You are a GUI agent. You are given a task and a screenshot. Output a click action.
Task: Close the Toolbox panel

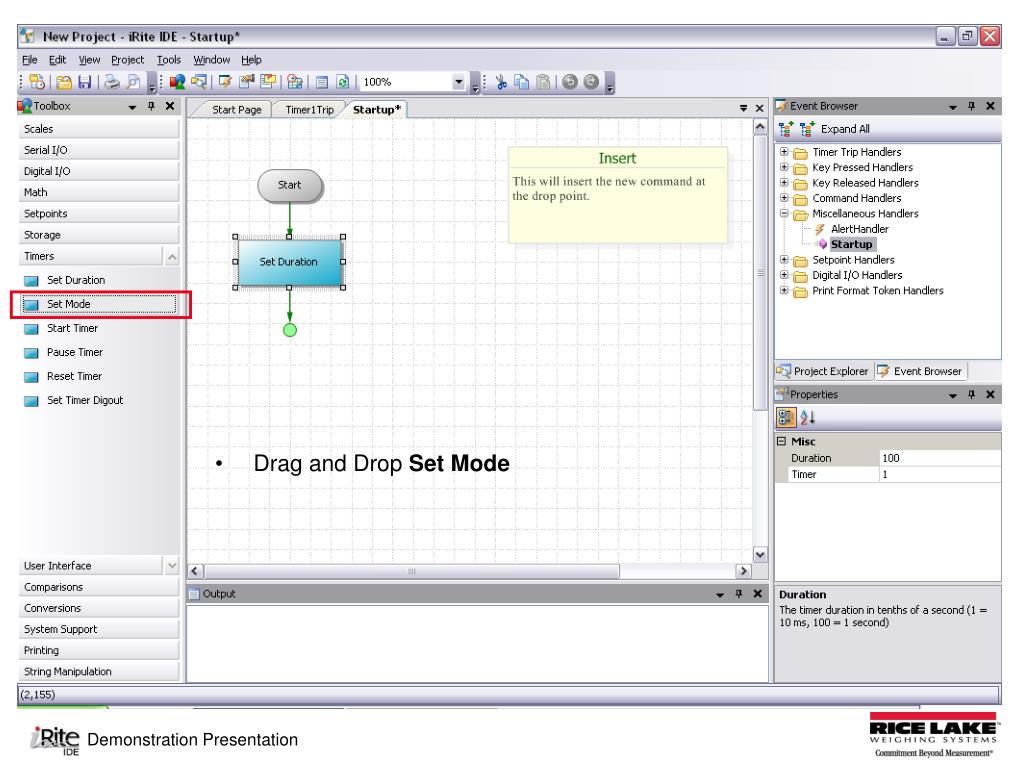point(170,106)
